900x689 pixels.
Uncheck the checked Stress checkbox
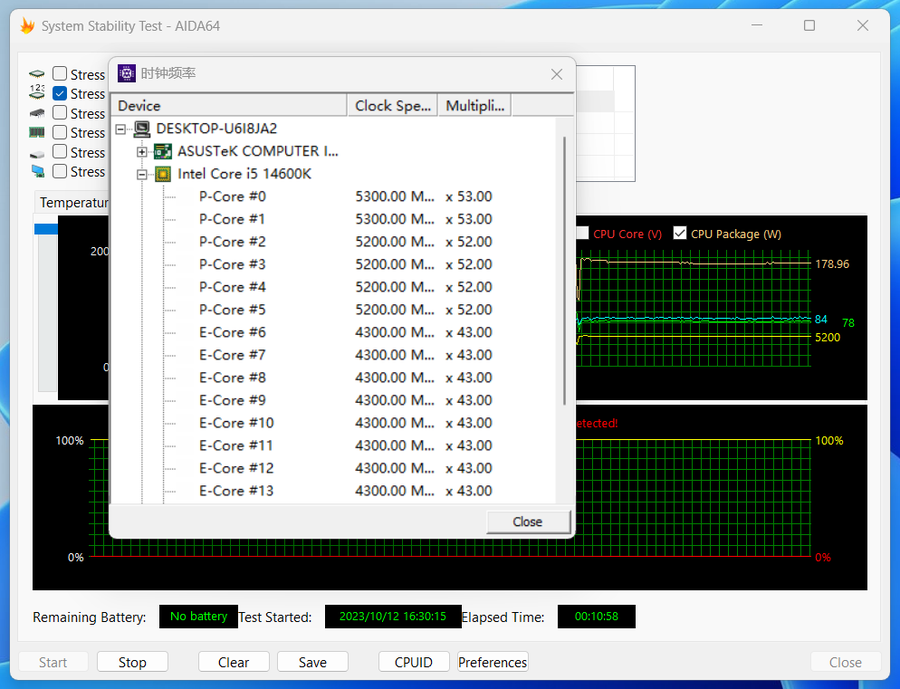point(60,94)
